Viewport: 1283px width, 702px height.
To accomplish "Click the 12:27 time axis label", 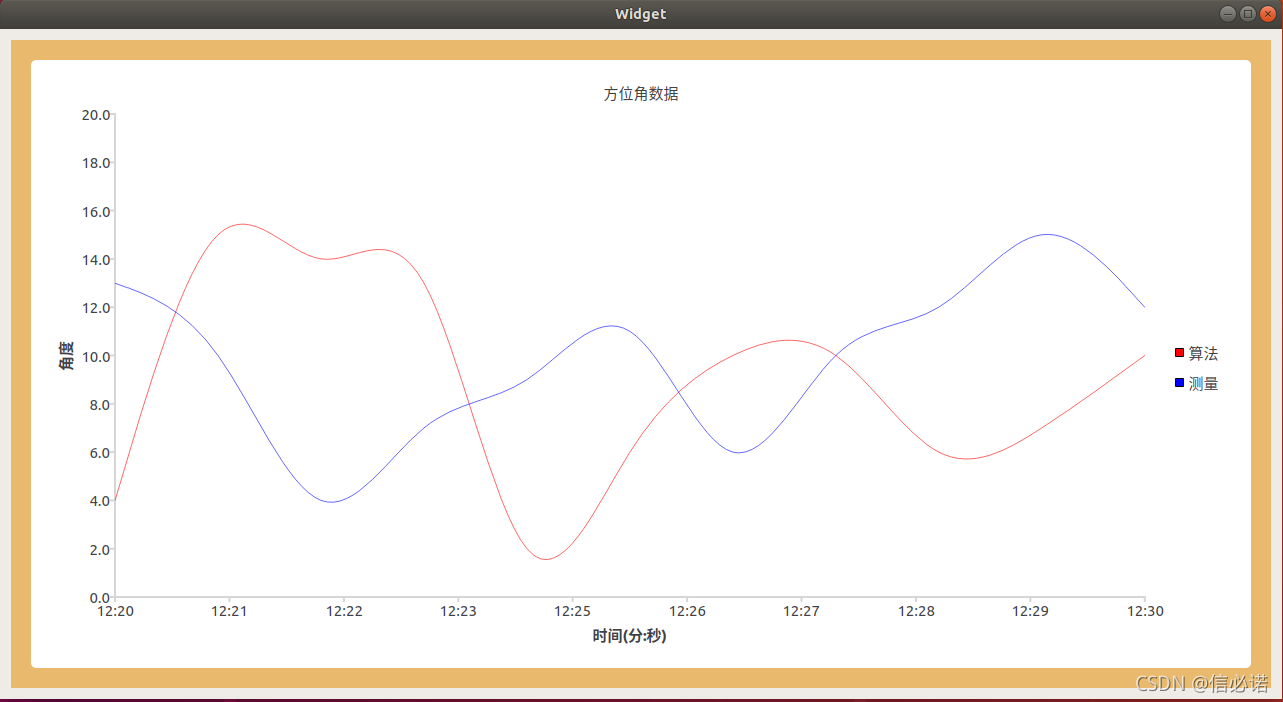I will click(x=801, y=610).
